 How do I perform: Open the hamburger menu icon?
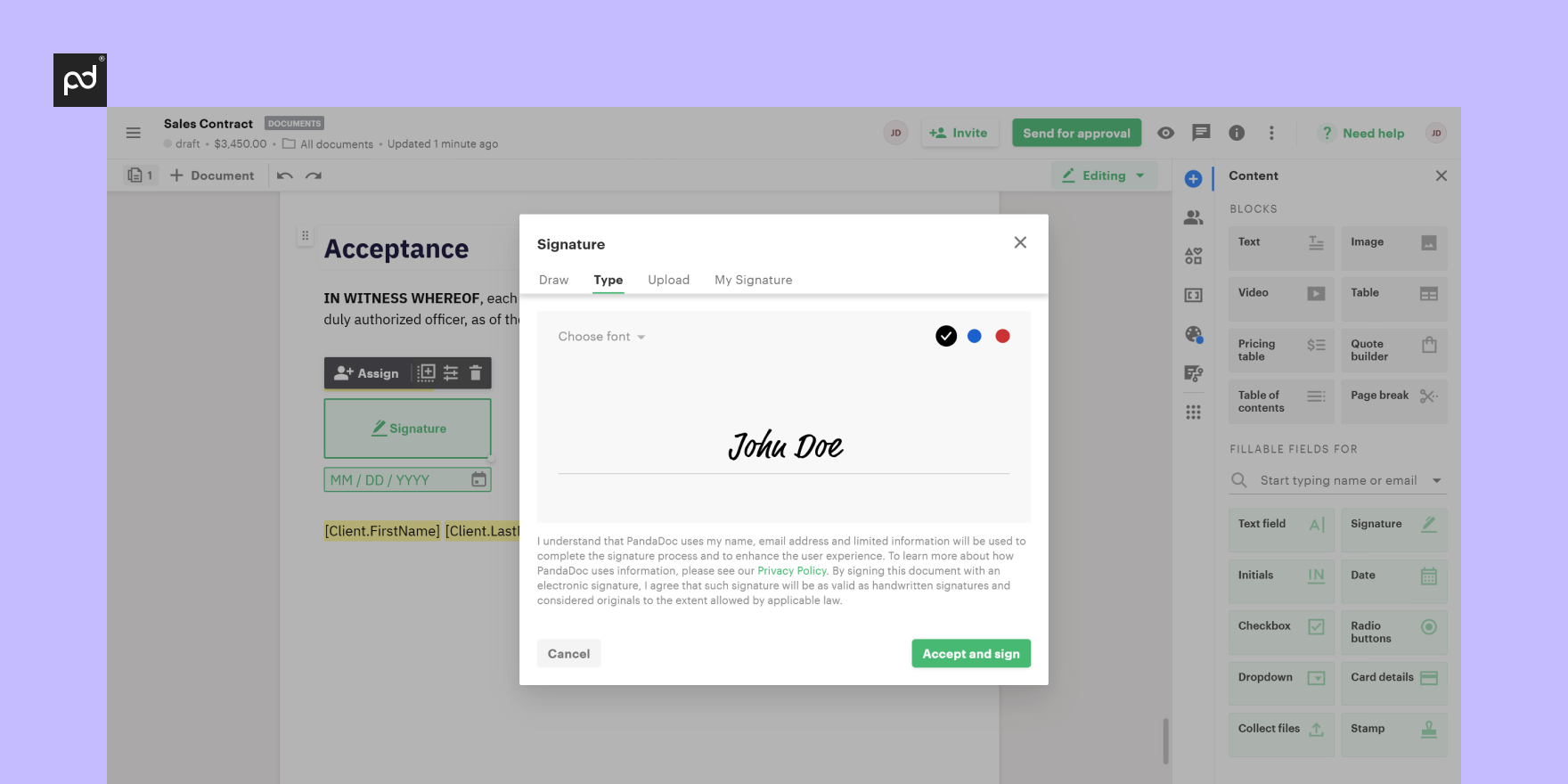pos(134,133)
